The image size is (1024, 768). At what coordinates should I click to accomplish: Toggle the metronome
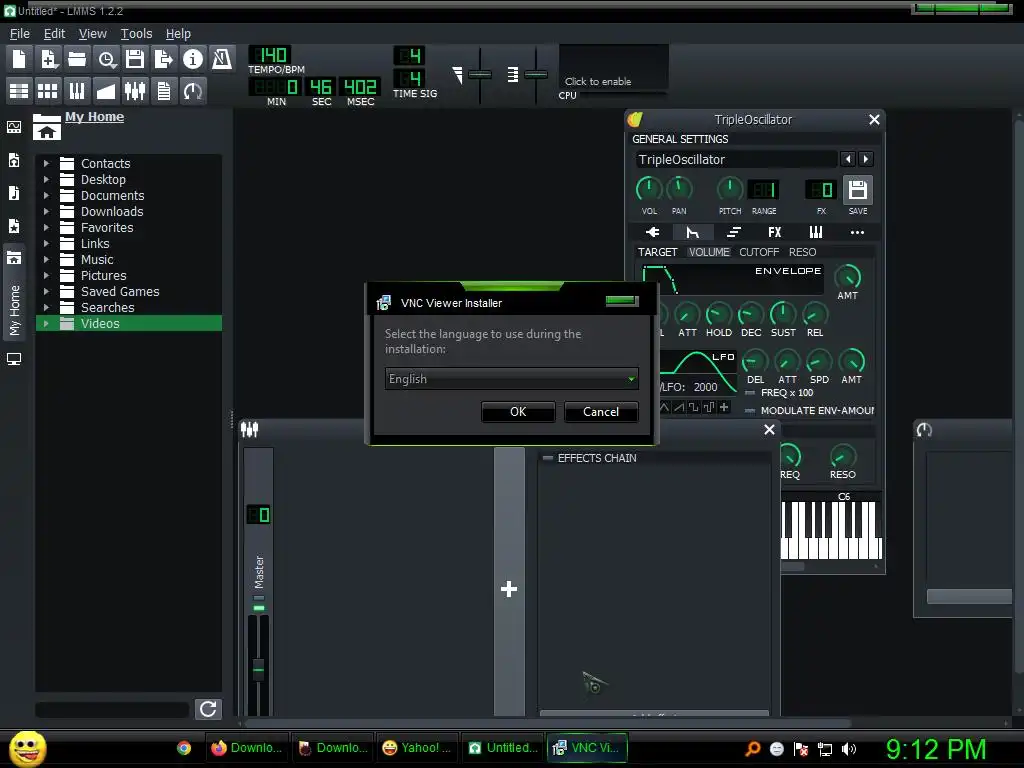tap(222, 59)
